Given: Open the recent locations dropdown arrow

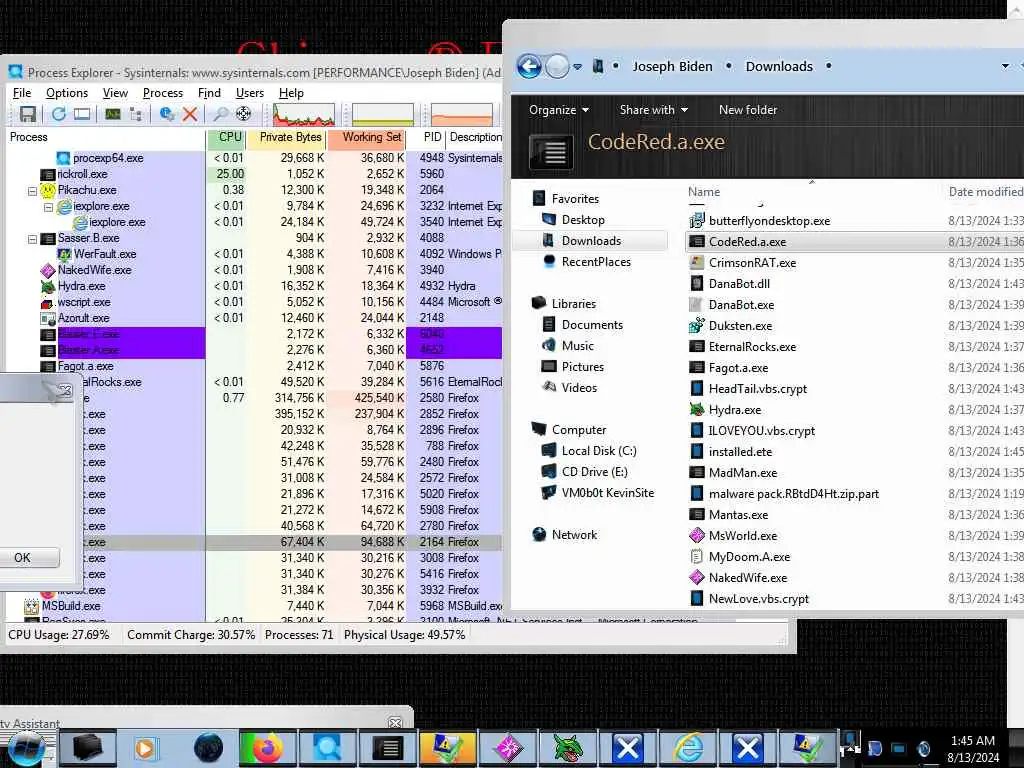Looking at the screenshot, I should point(577,67).
